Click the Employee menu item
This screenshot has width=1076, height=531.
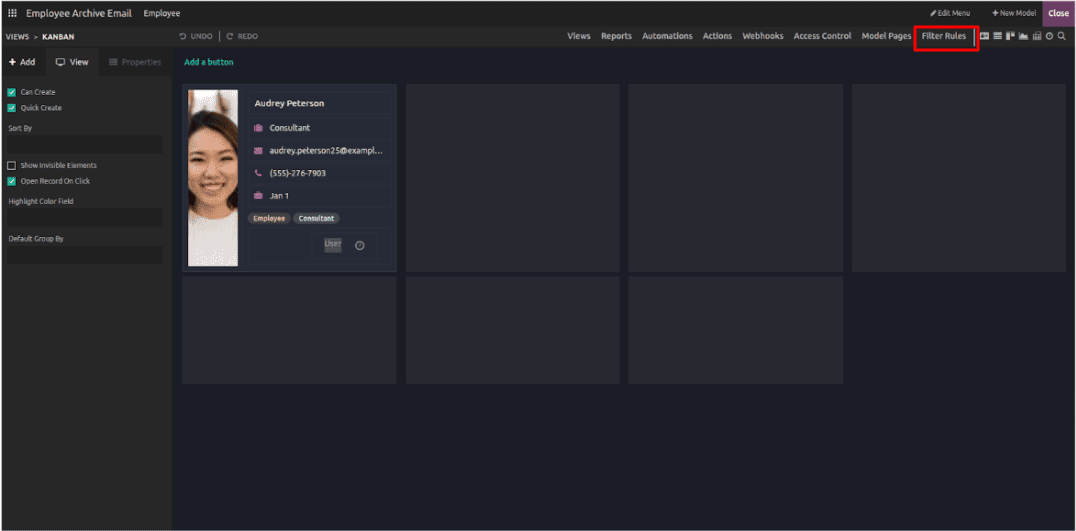[x=162, y=14]
